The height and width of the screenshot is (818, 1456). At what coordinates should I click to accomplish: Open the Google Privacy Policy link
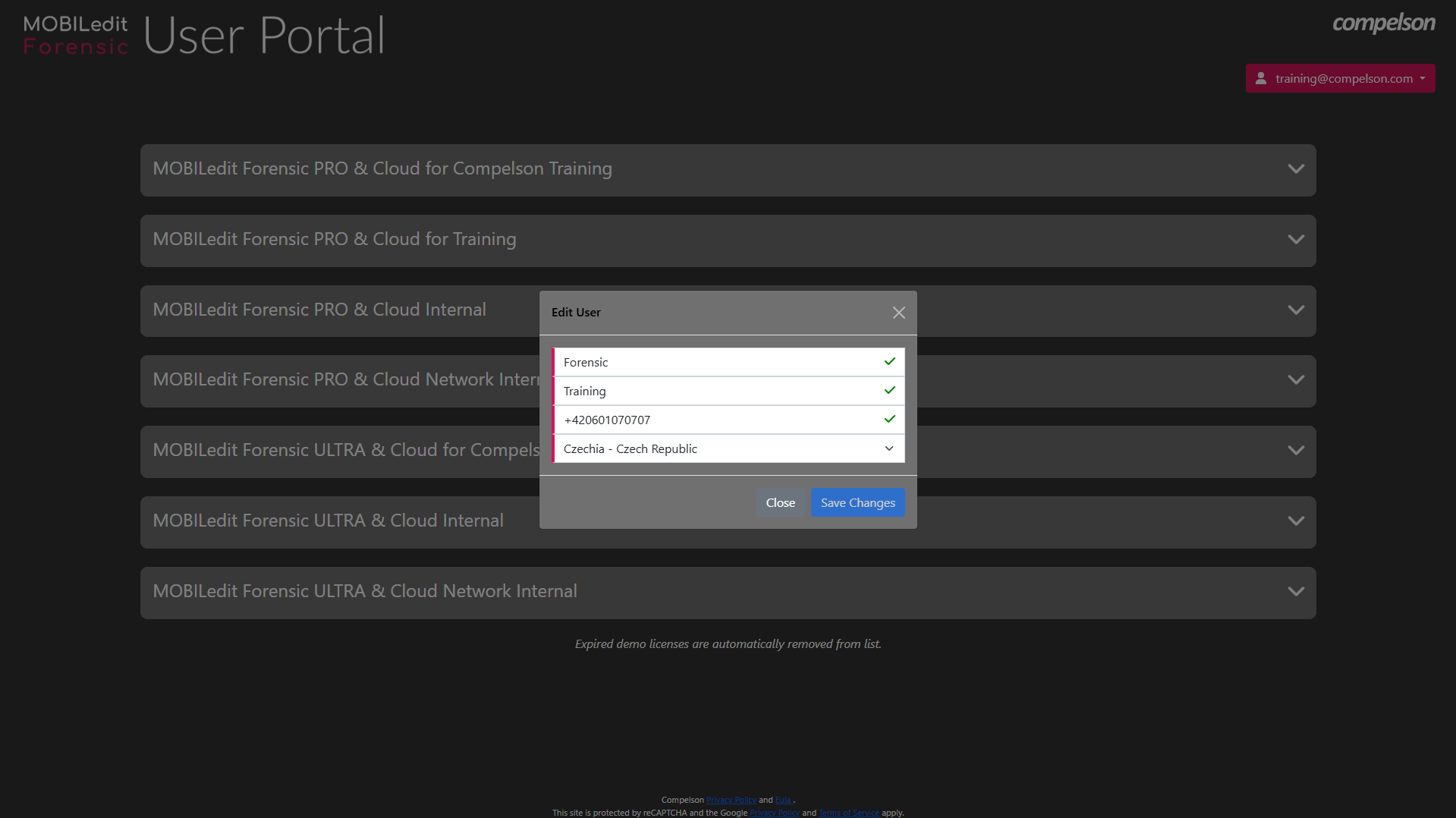coord(775,813)
